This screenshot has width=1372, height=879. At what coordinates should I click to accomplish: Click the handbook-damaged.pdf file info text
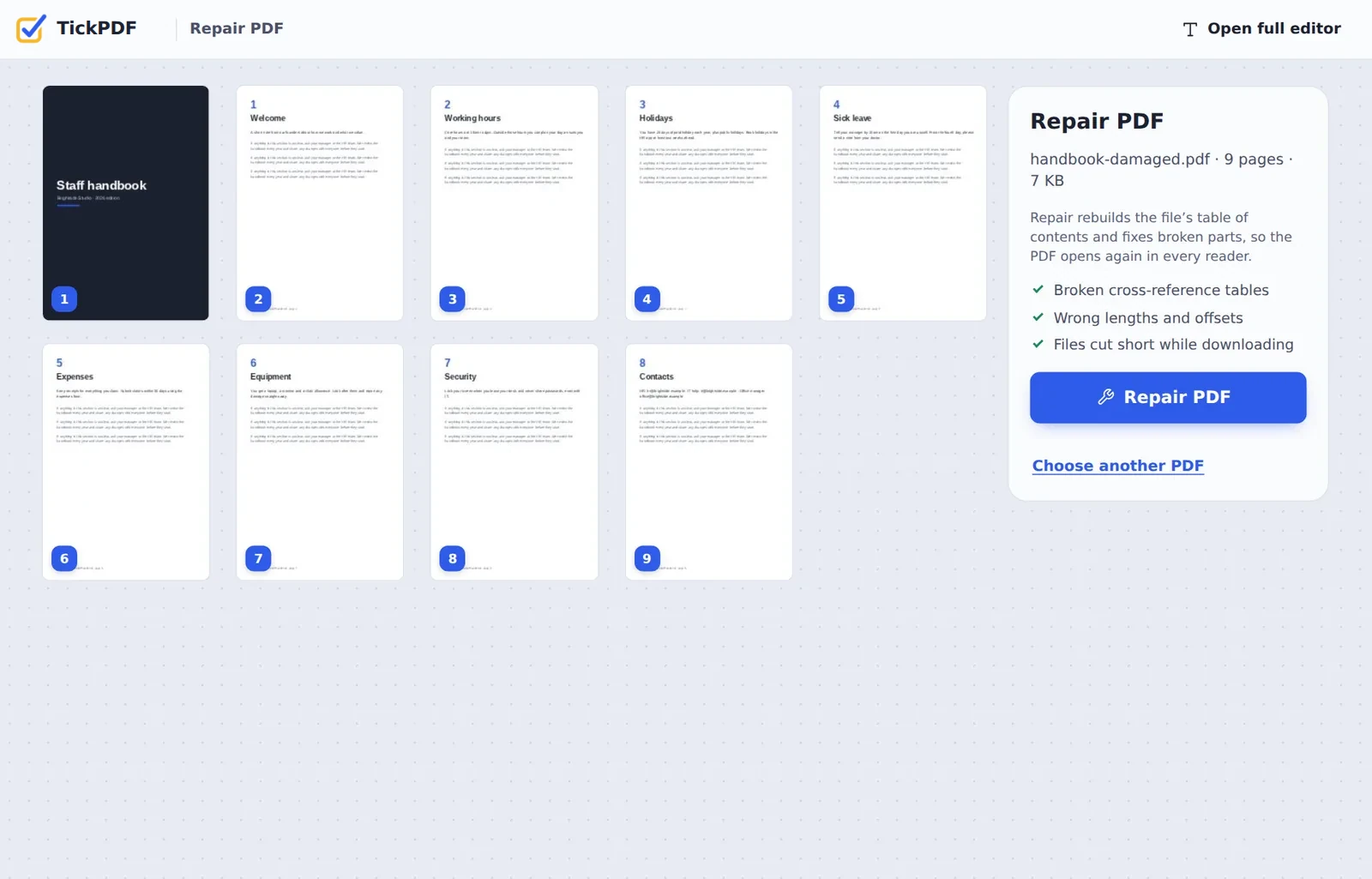click(1161, 170)
